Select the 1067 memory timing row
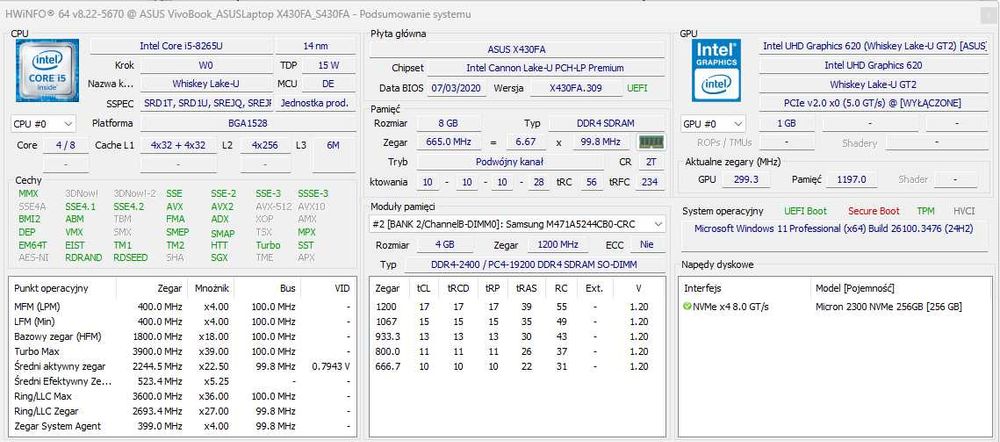Viewport: 1000px width, 442px height. [517, 321]
